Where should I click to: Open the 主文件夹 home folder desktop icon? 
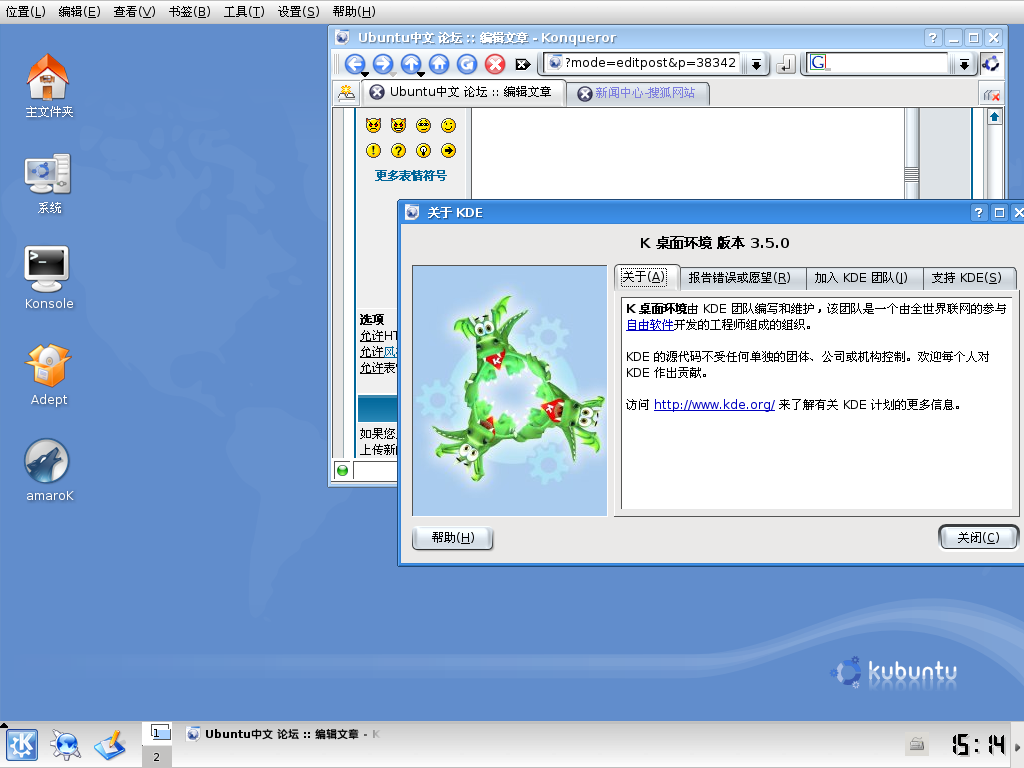point(48,86)
